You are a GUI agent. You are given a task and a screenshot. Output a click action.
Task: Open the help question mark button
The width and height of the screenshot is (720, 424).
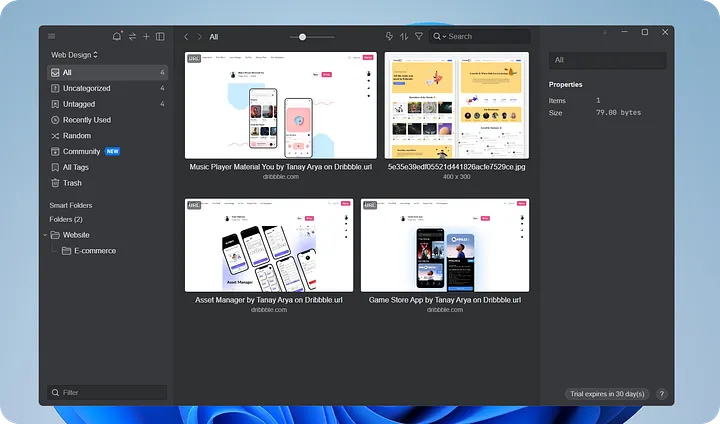click(662, 394)
